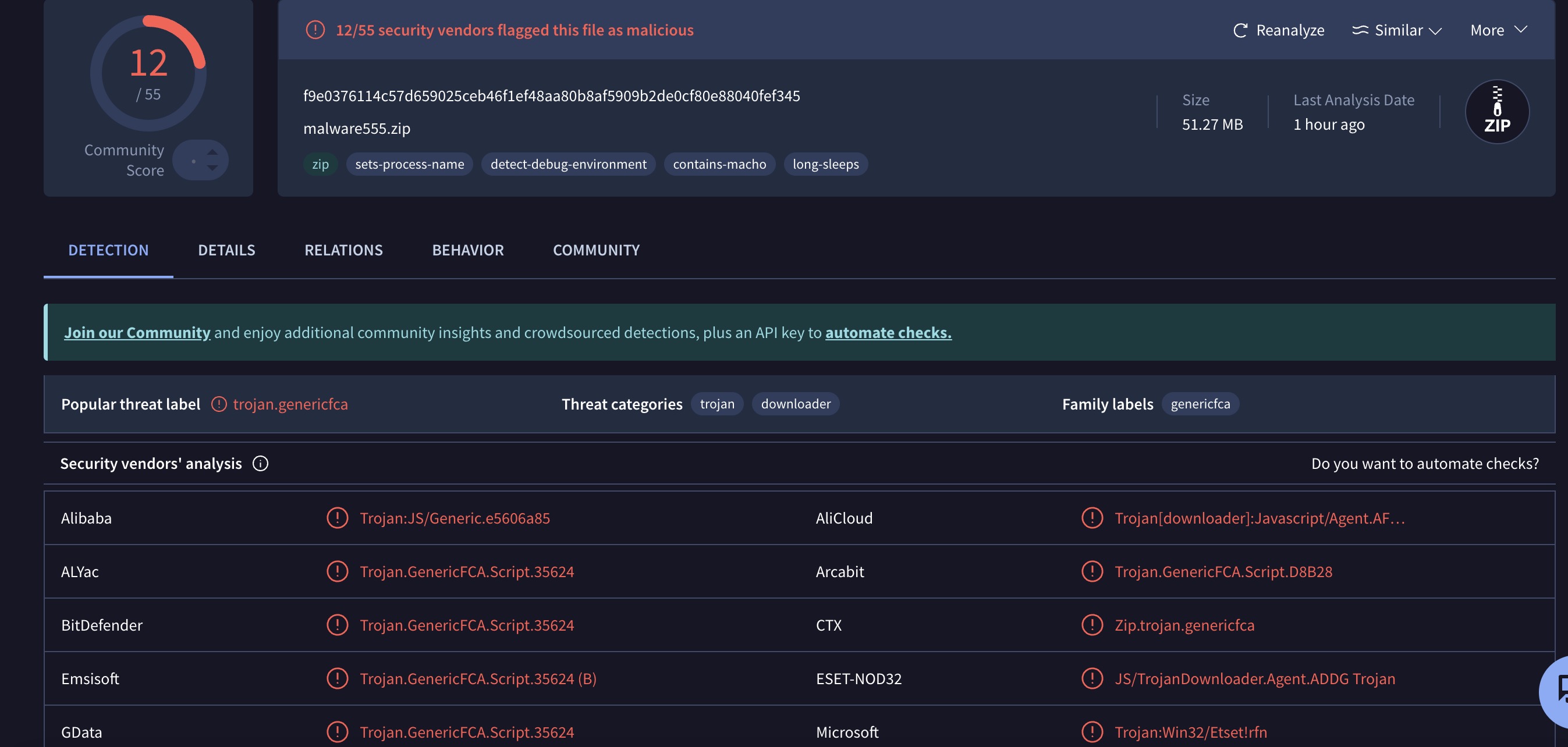Expand the Similar dropdown
Screen dimensions: 1568x747
pyautogui.click(x=1397, y=30)
